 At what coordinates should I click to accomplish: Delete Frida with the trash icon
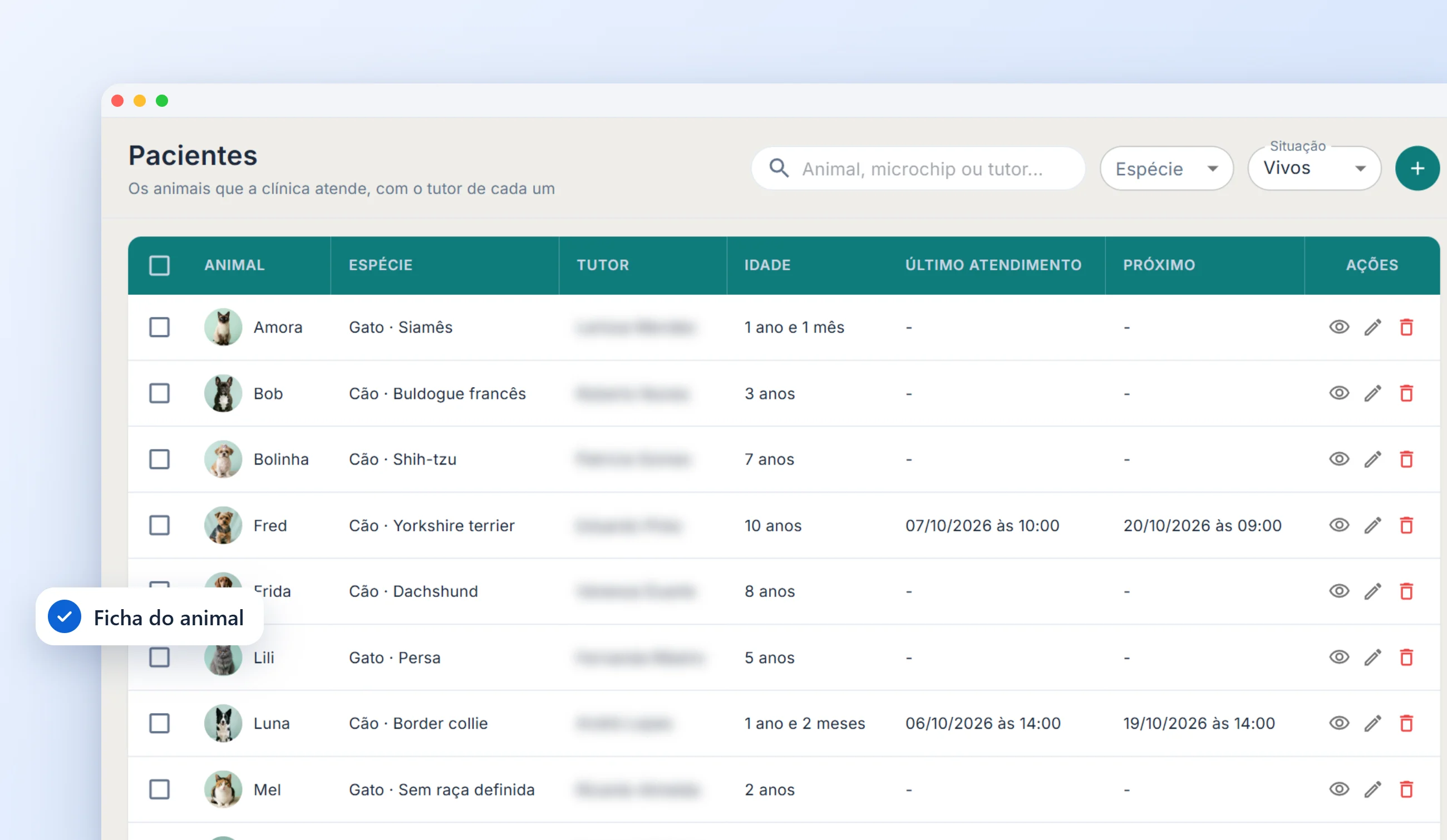point(1406,591)
